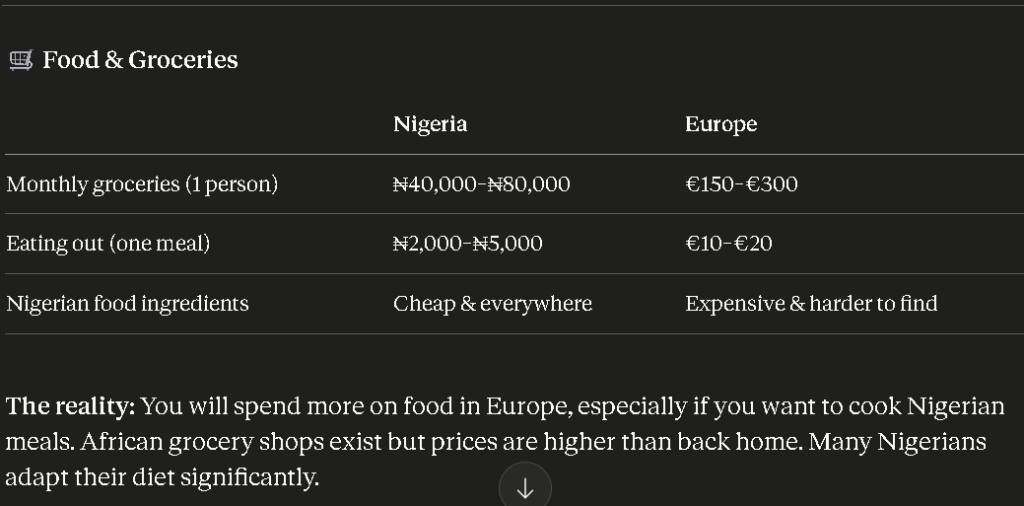Click the €150-€300 cell

(741, 185)
